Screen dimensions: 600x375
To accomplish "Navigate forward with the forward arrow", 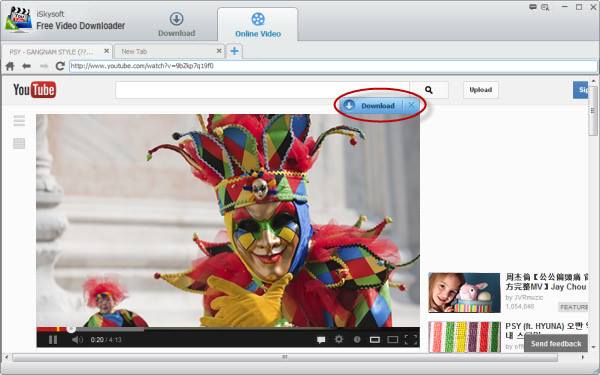I will click(x=44, y=66).
